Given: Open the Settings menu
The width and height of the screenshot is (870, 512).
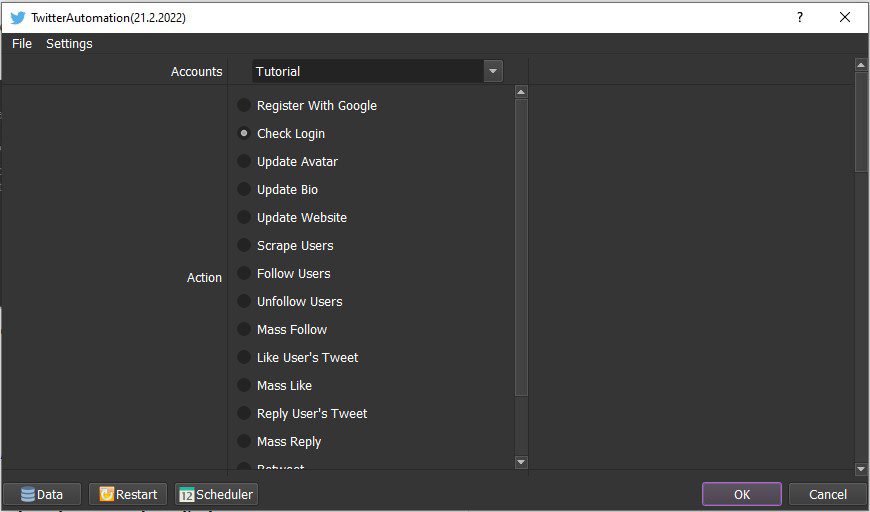Looking at the screenshot, I should 69,43.
